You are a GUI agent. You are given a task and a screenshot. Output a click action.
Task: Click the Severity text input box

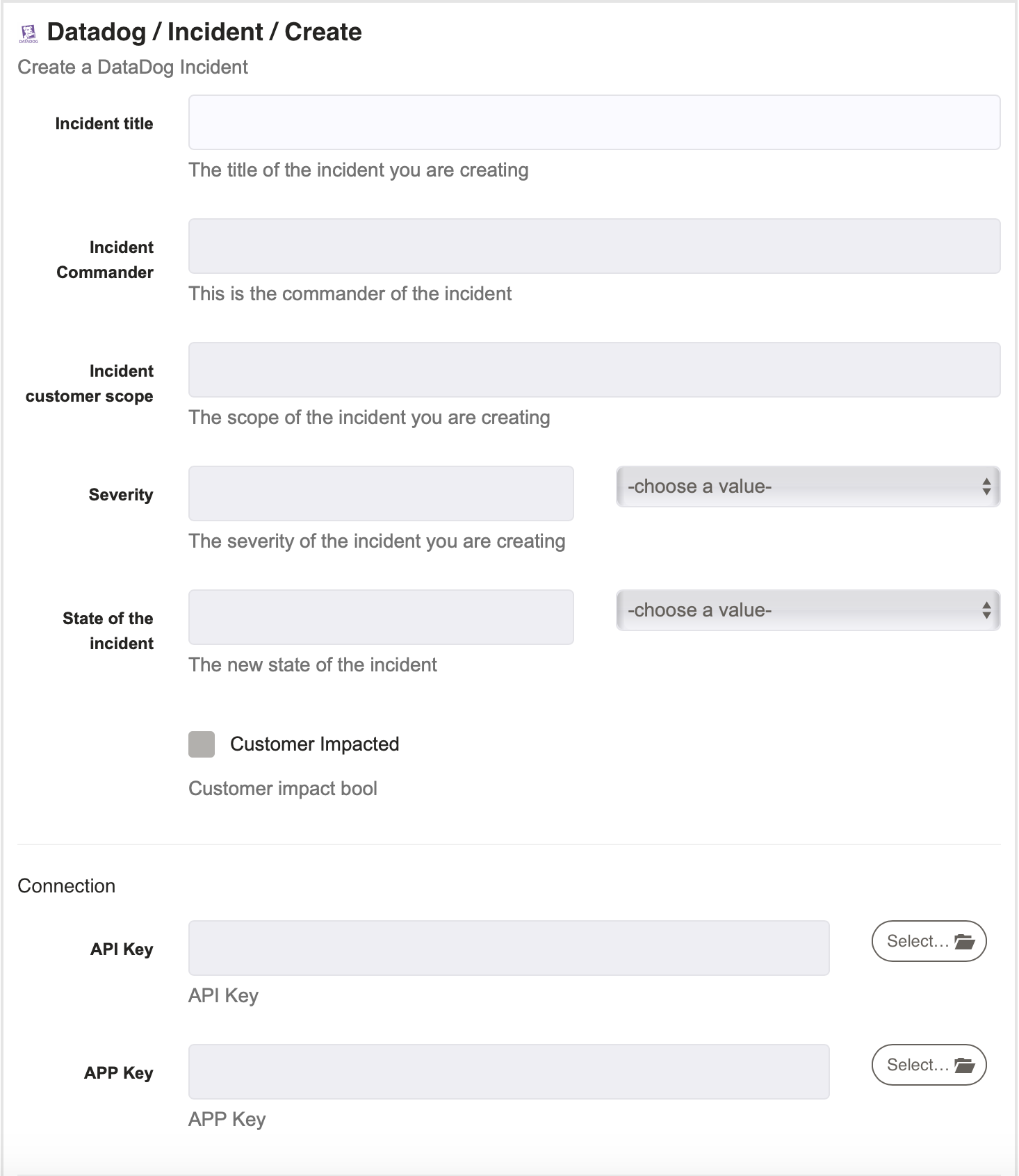click(x=381, y=493)
